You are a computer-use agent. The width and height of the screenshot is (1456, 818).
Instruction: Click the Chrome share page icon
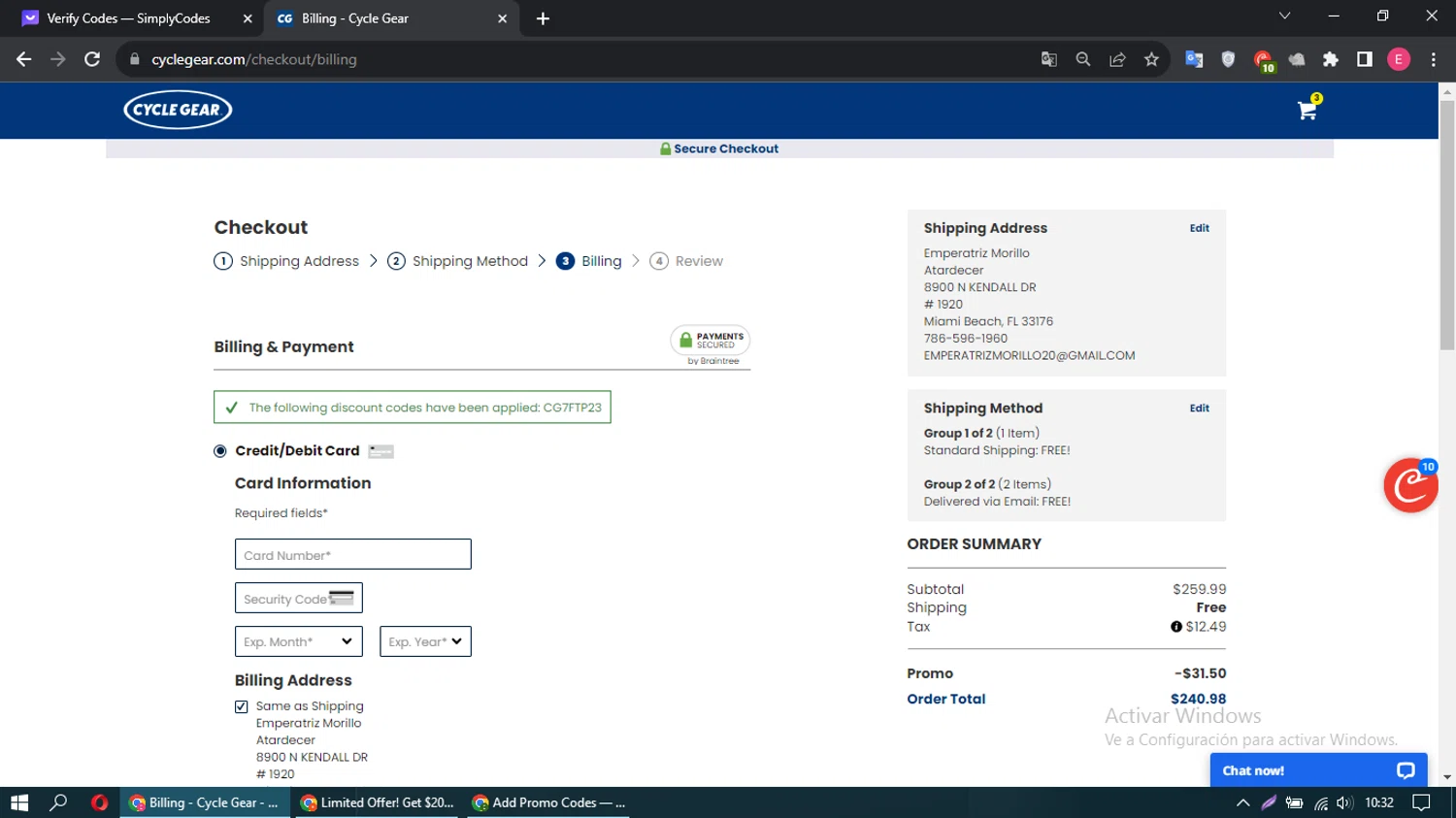(x=1117, y=59)
